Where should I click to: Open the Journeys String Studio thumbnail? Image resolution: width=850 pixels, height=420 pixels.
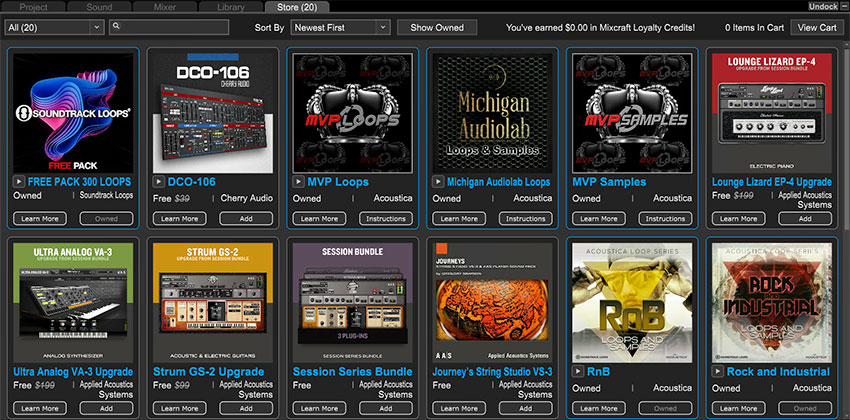[x=492, y=302]
